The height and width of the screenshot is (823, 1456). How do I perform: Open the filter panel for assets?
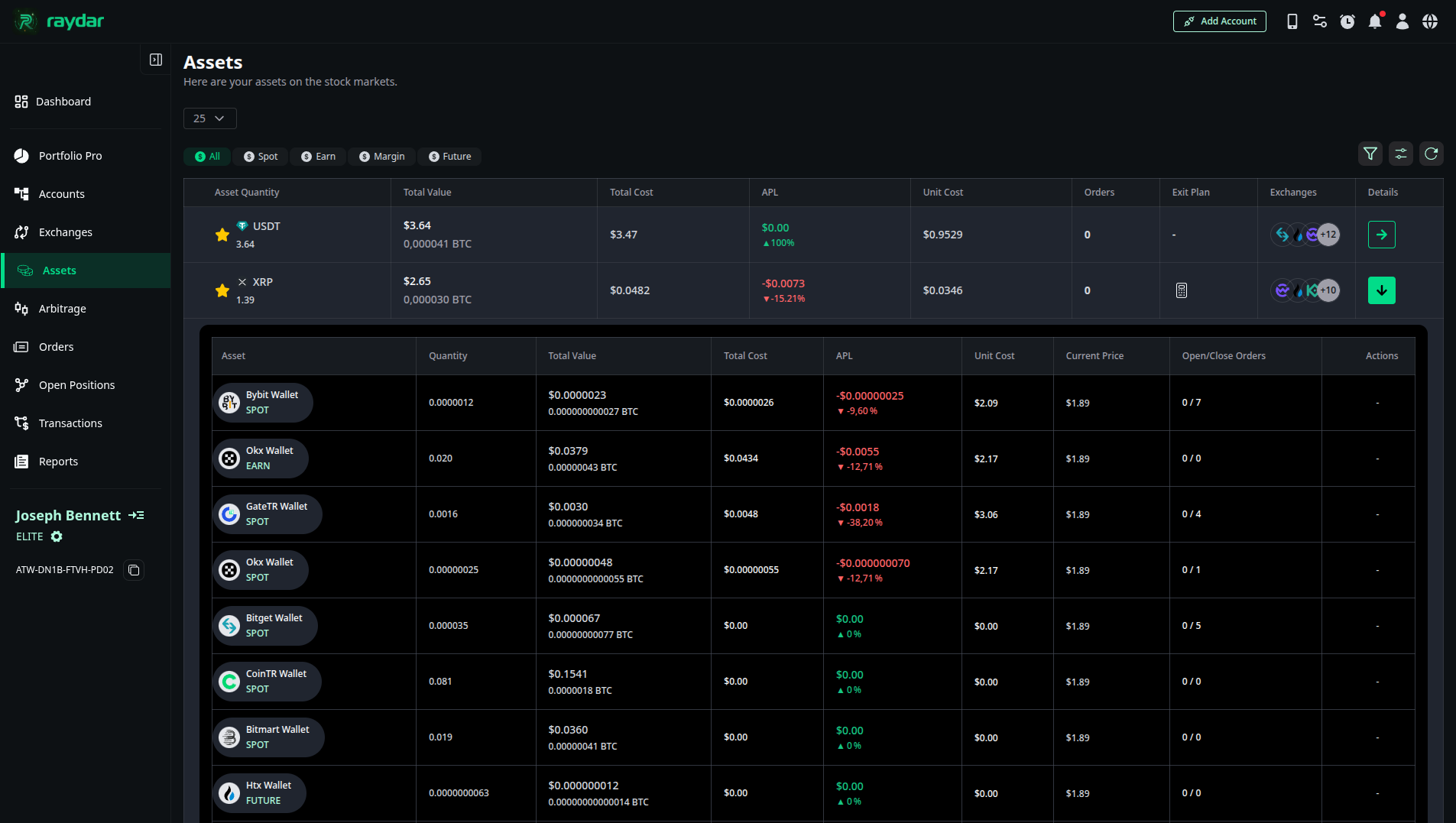point(1370,154)
